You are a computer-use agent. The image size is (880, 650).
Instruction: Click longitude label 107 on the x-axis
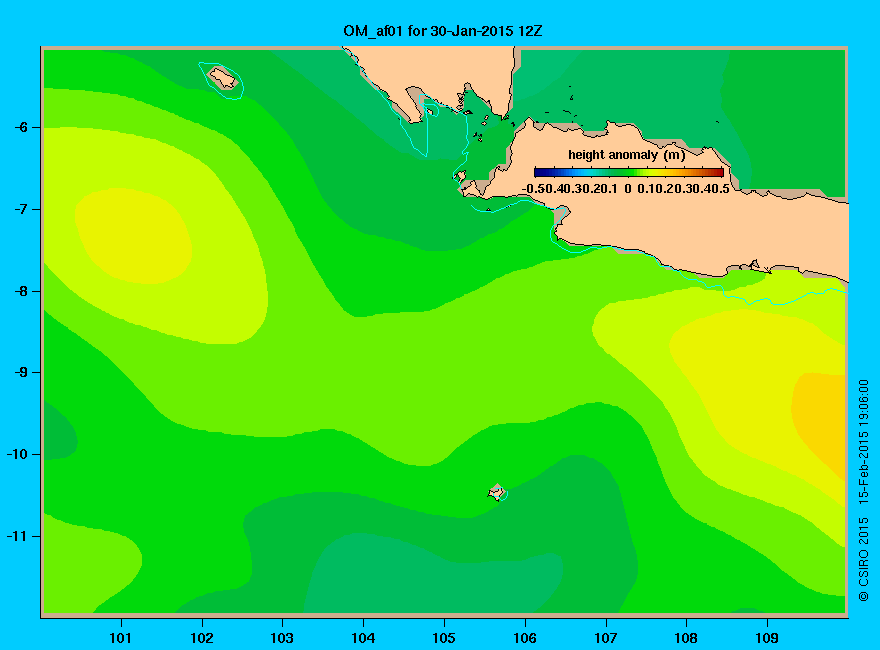[x=606, y=638]
